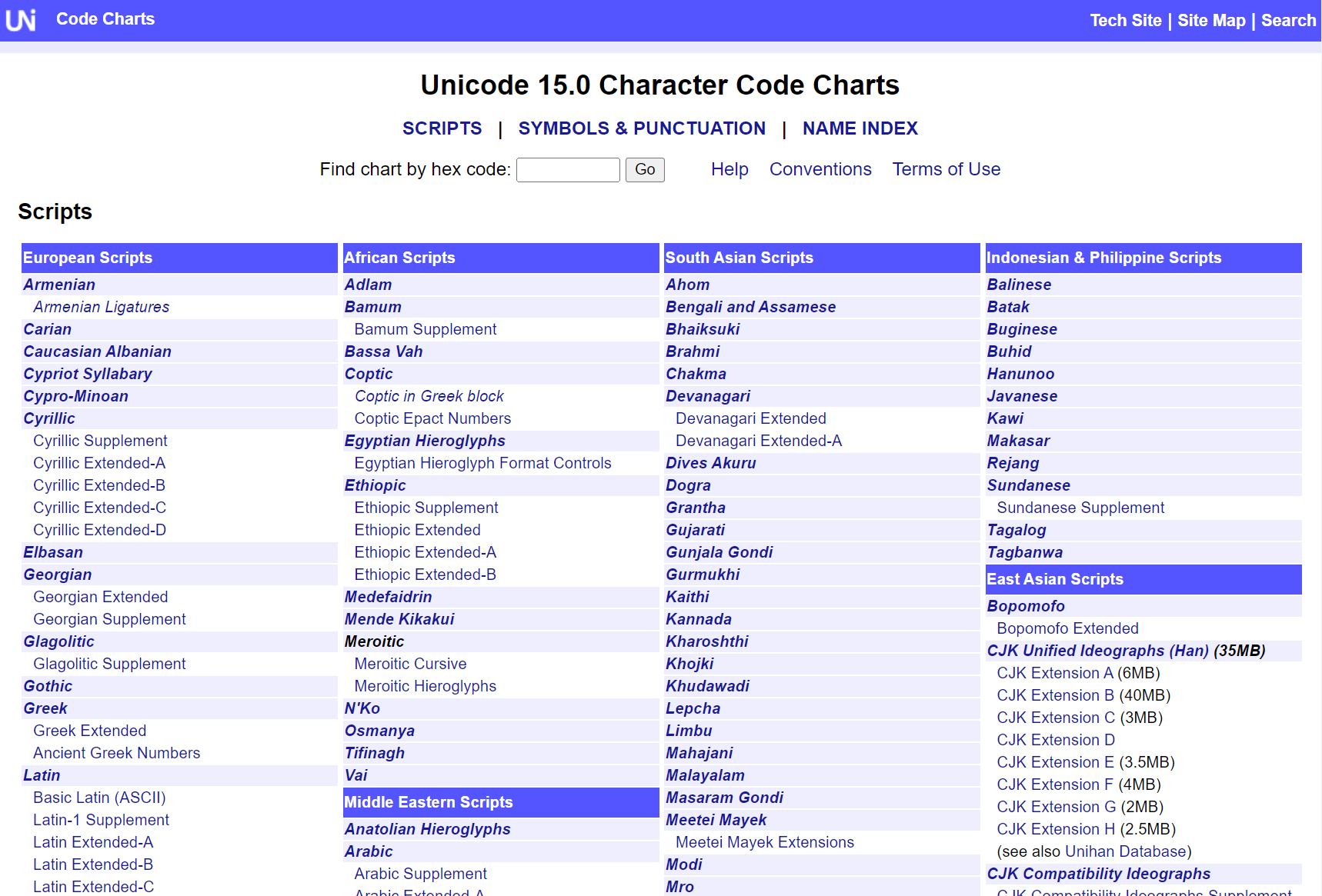Screen dimensions: 1322x896
Task: Open the Javanese chart
Action: coord(1022,396)
